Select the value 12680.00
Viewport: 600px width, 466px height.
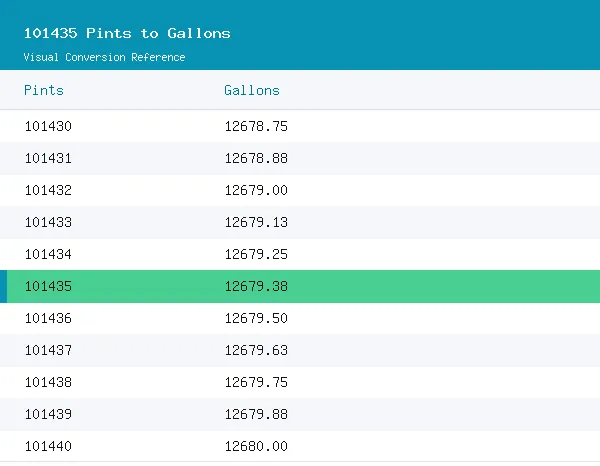pos(256,446)
